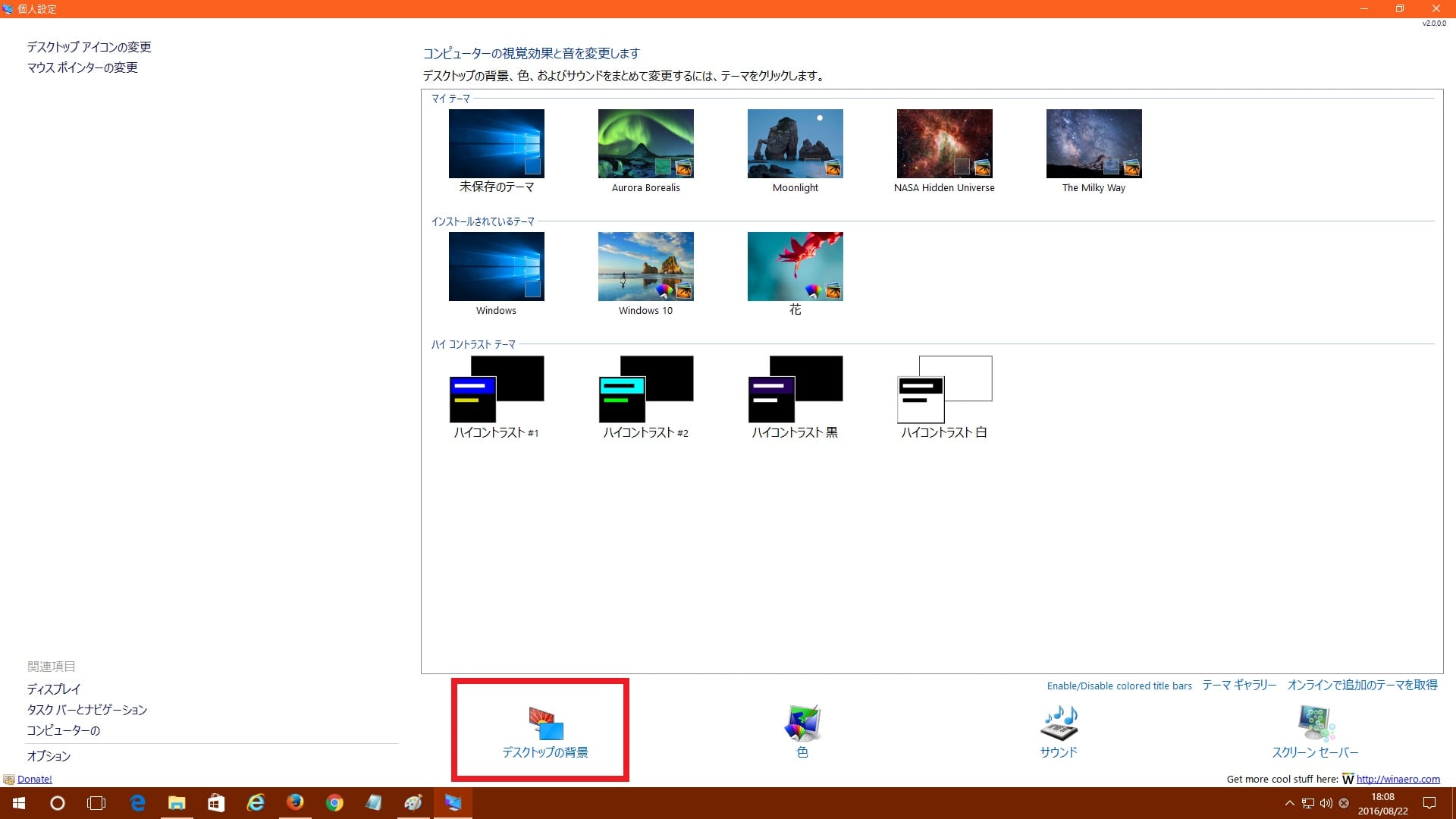The height and width of the screenshot is (819, 1456).
Task: Open the paint palette taskbar app icon
Action: tap(413, 803)
